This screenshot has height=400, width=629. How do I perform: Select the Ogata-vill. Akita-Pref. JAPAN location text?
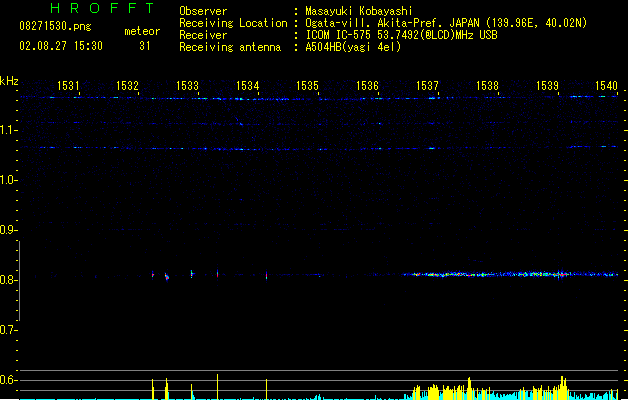[x=446, y=23]
